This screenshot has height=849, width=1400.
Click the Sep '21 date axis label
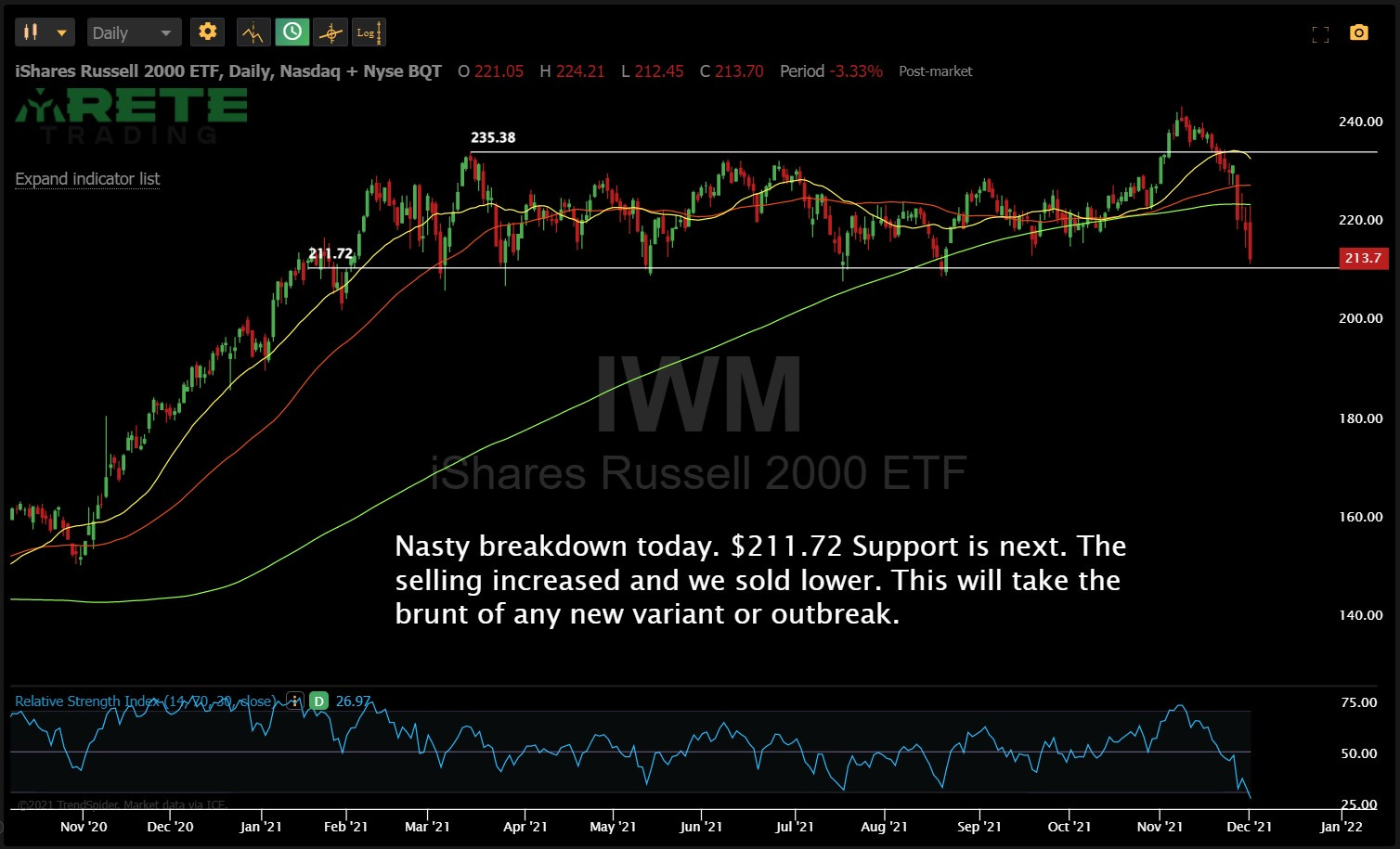coord(979,827)
